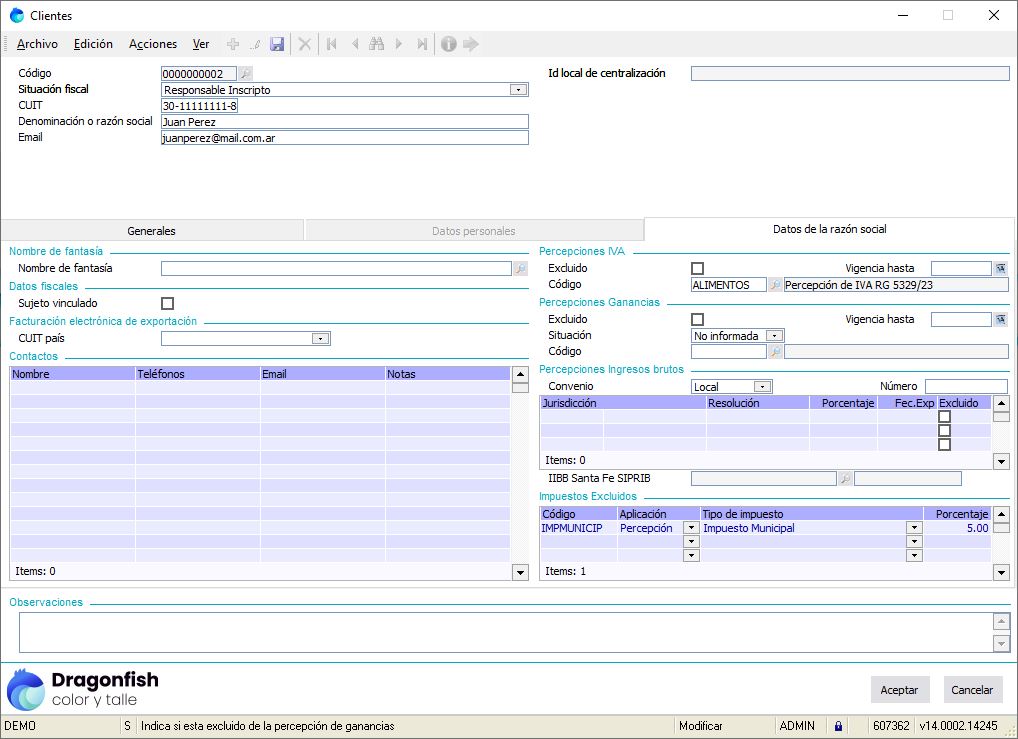Click the New record plus icon
The image size is (1018, 739).
233,44
